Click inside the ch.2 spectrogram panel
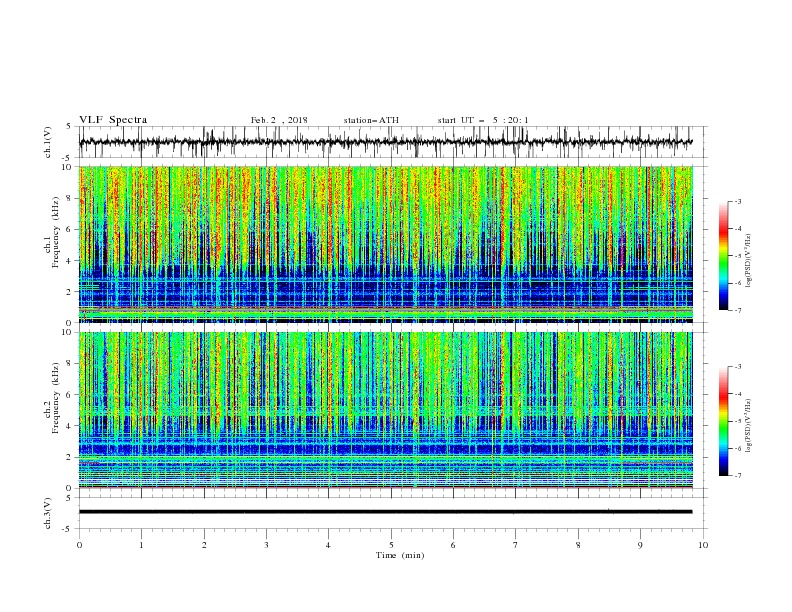Viewport: 792px width, 612px height. pos(385,410)
